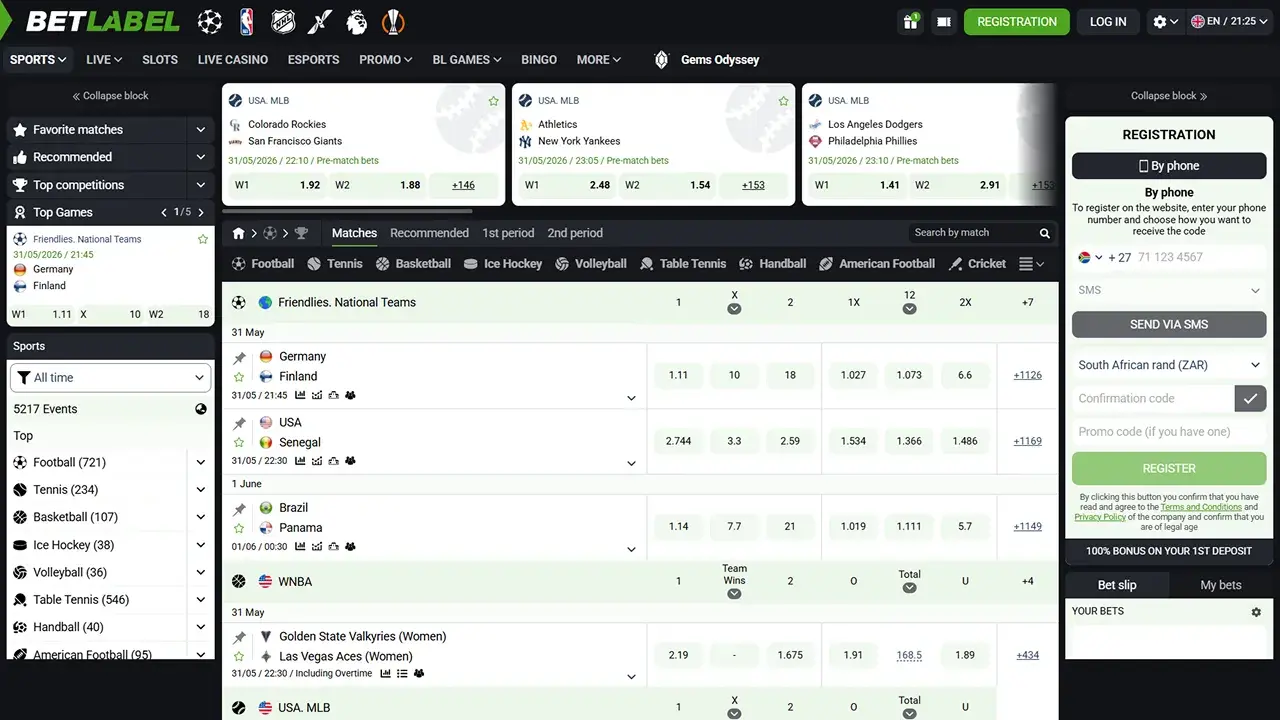The height and width of the screenshot is (720, 1280).
Task: Open the football league icon in header
Action: (x=210, y=21)
